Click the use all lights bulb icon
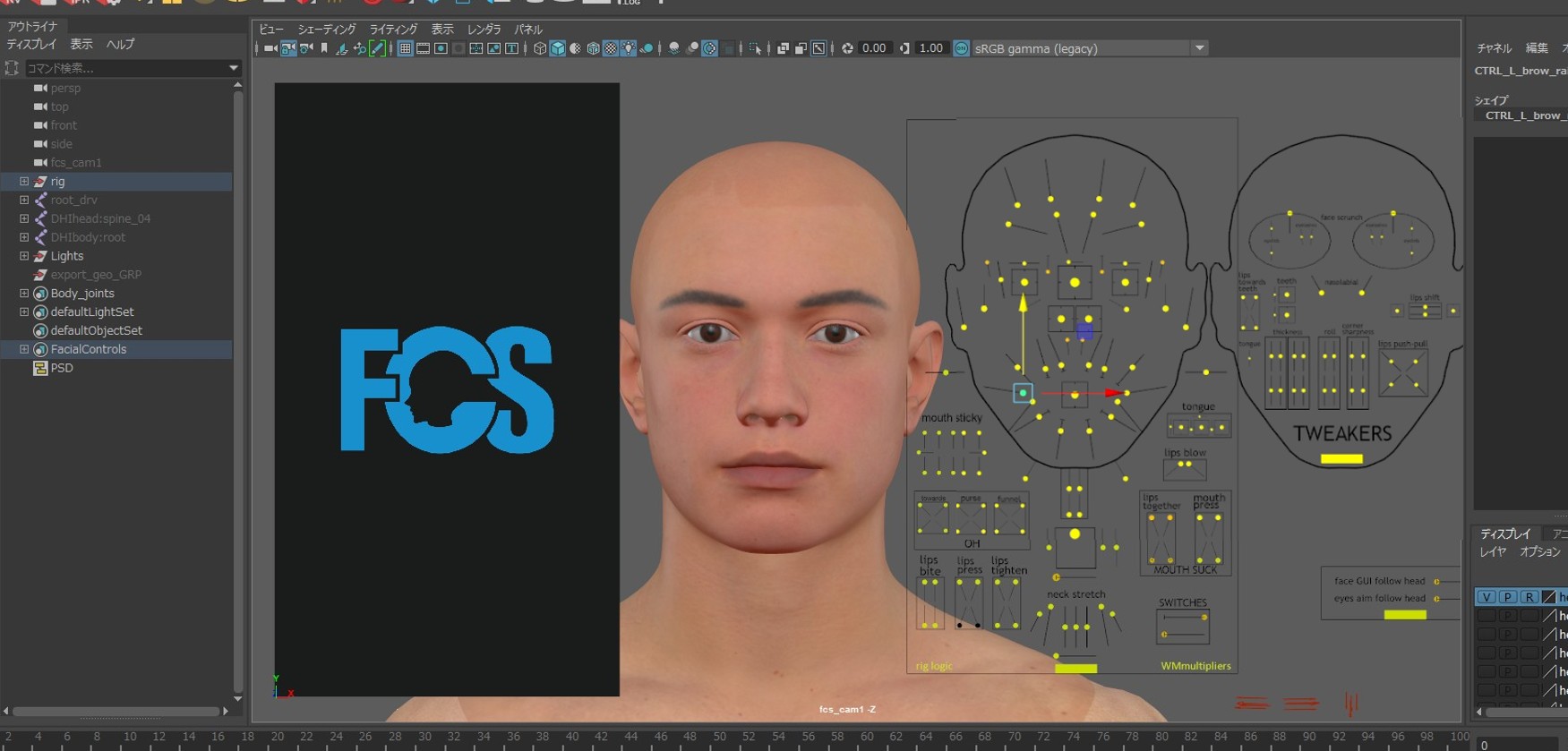The width and height of the screenshot is (1568, 751). coord(629,48)
